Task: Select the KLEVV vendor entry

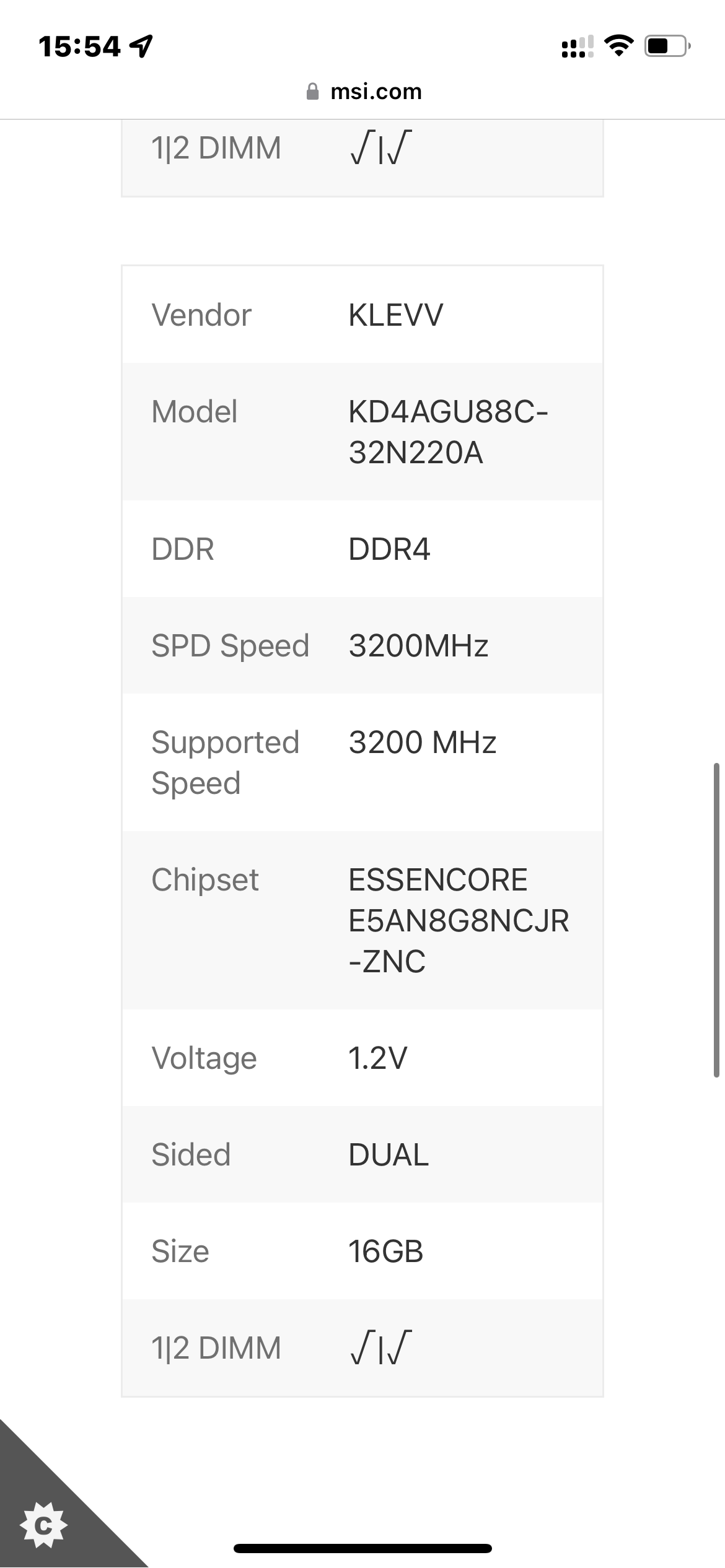Action: coord(397,316)
